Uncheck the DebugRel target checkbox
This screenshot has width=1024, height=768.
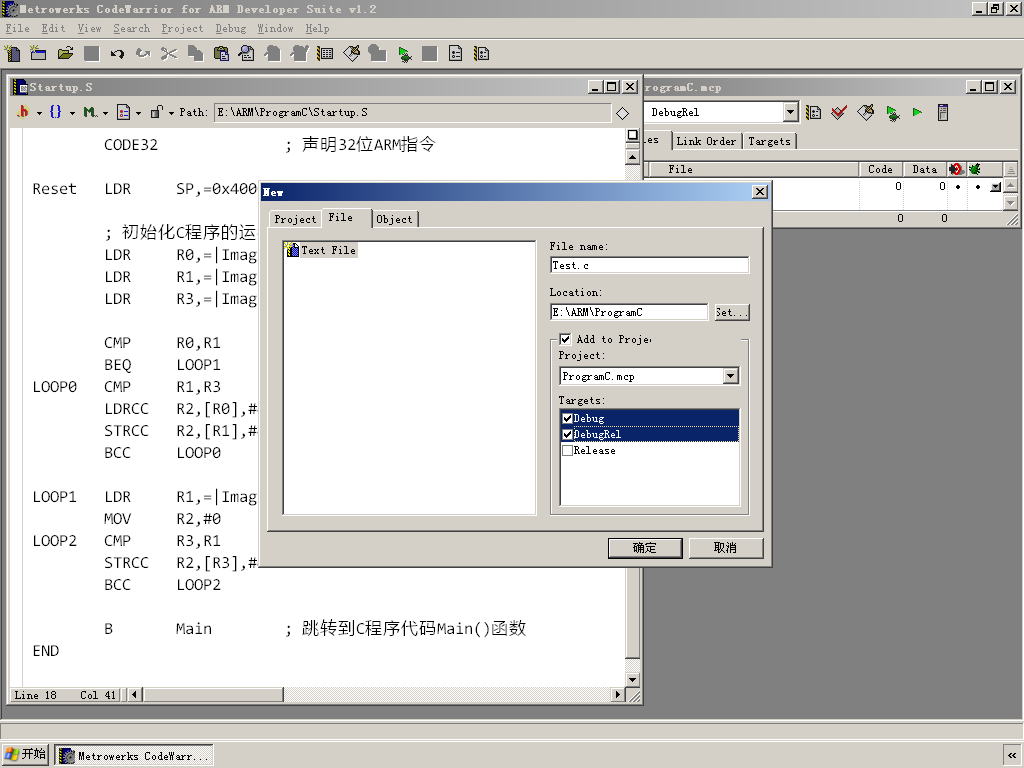tap(568, 434)
